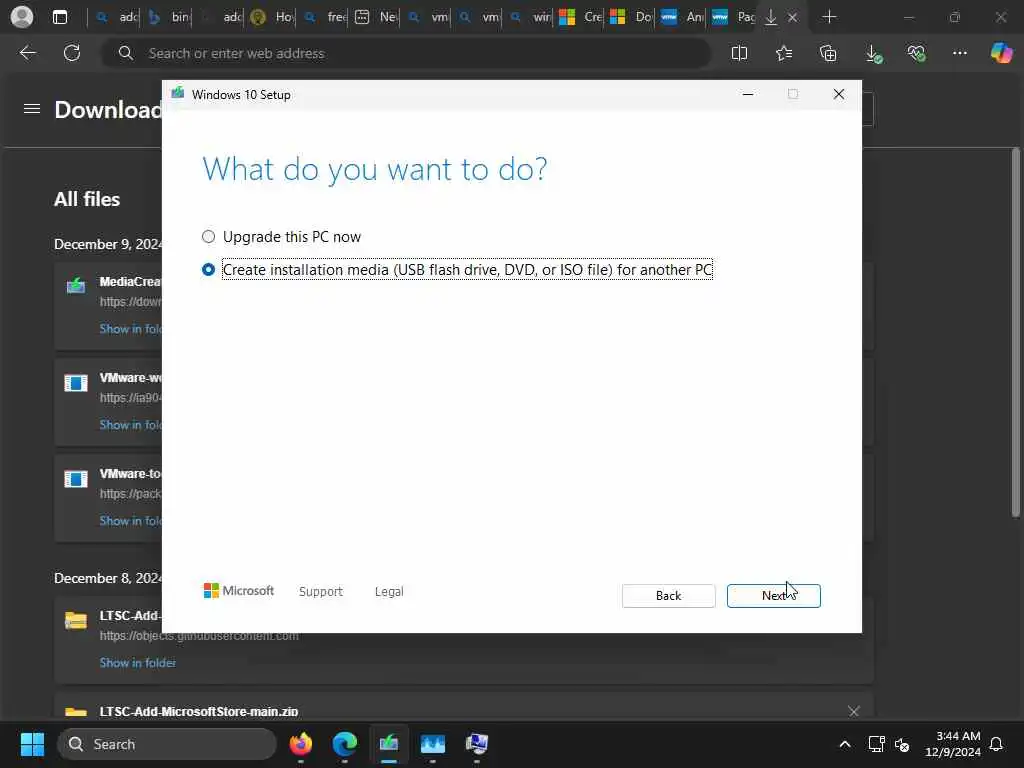Open the Support link in Setup
The width and height of the screenshot is (1024, 768).
(x=321, y=592)
